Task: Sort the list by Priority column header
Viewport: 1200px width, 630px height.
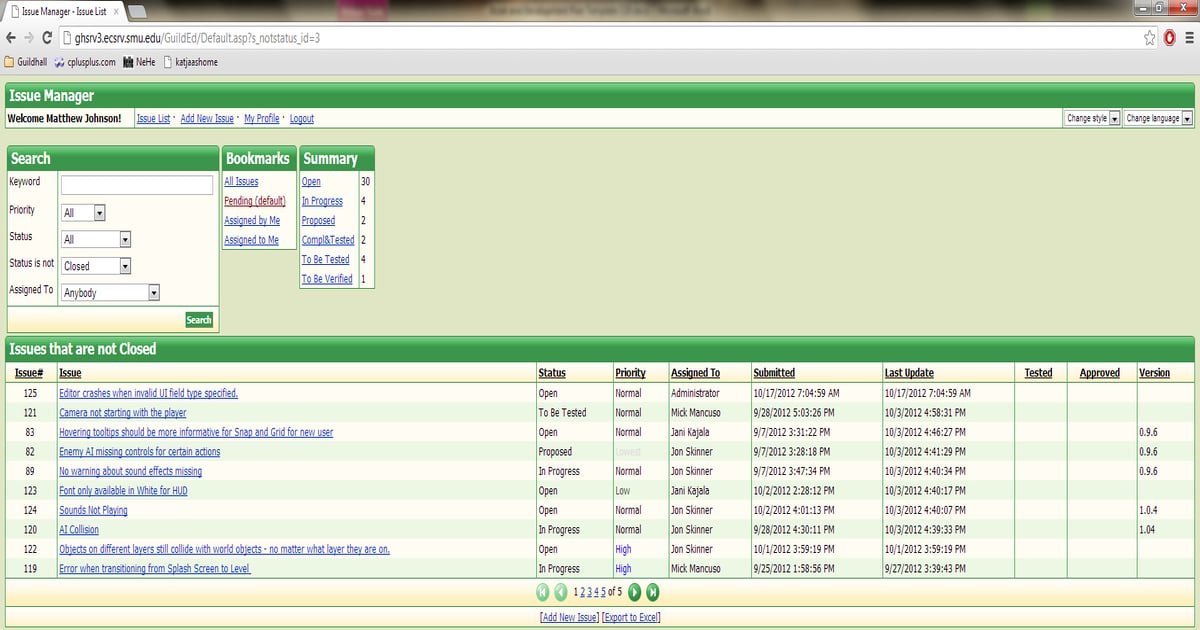Action: (x=630, y=373)
